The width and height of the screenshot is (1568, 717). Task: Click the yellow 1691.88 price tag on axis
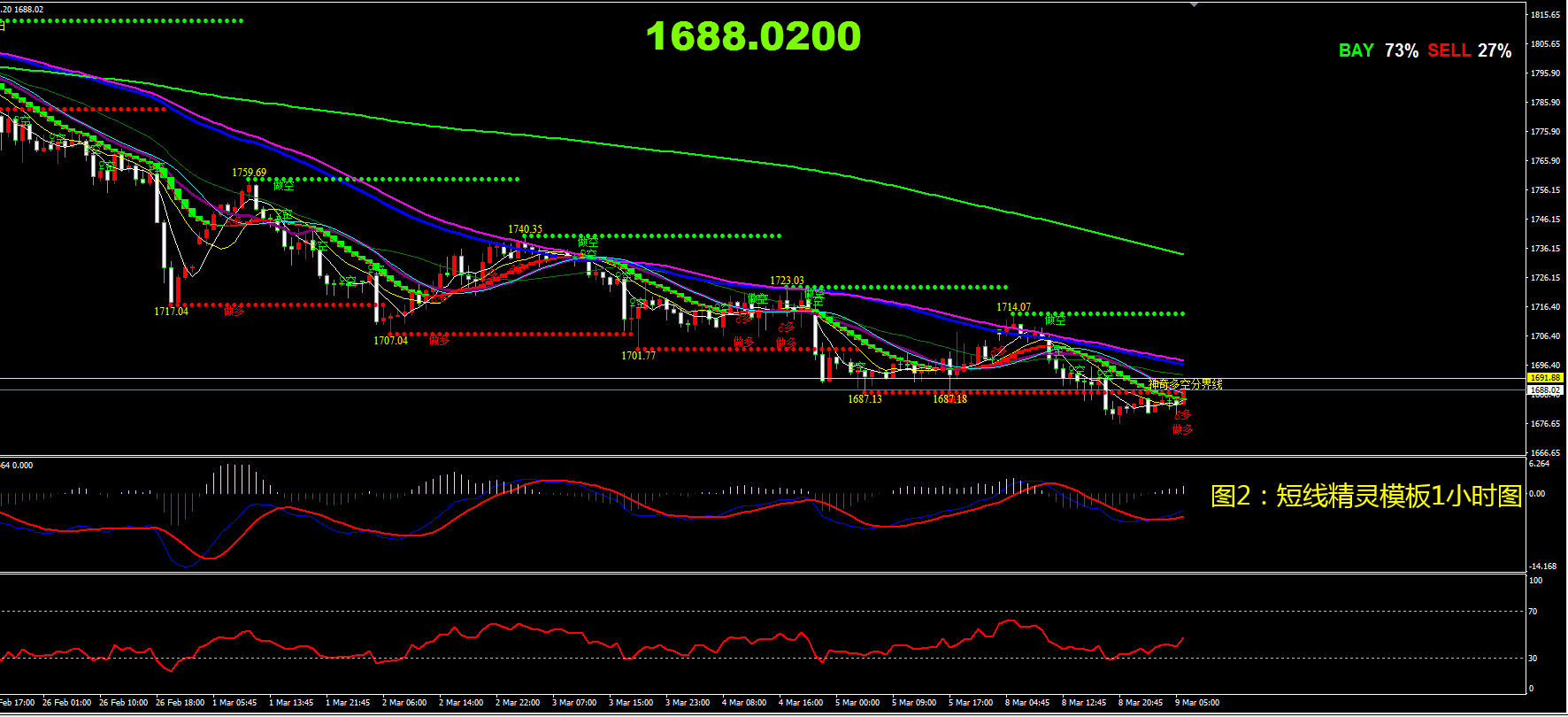coord(1546,378)
